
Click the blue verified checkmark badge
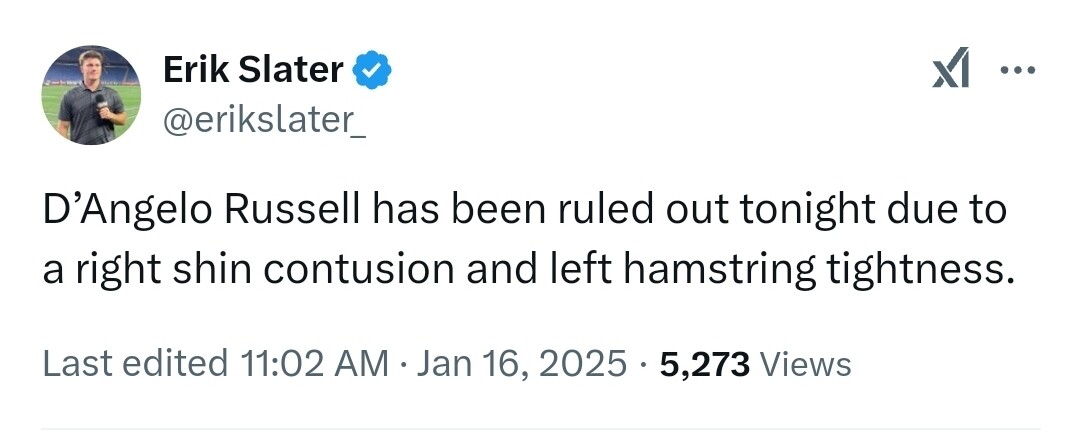[372, 70]
